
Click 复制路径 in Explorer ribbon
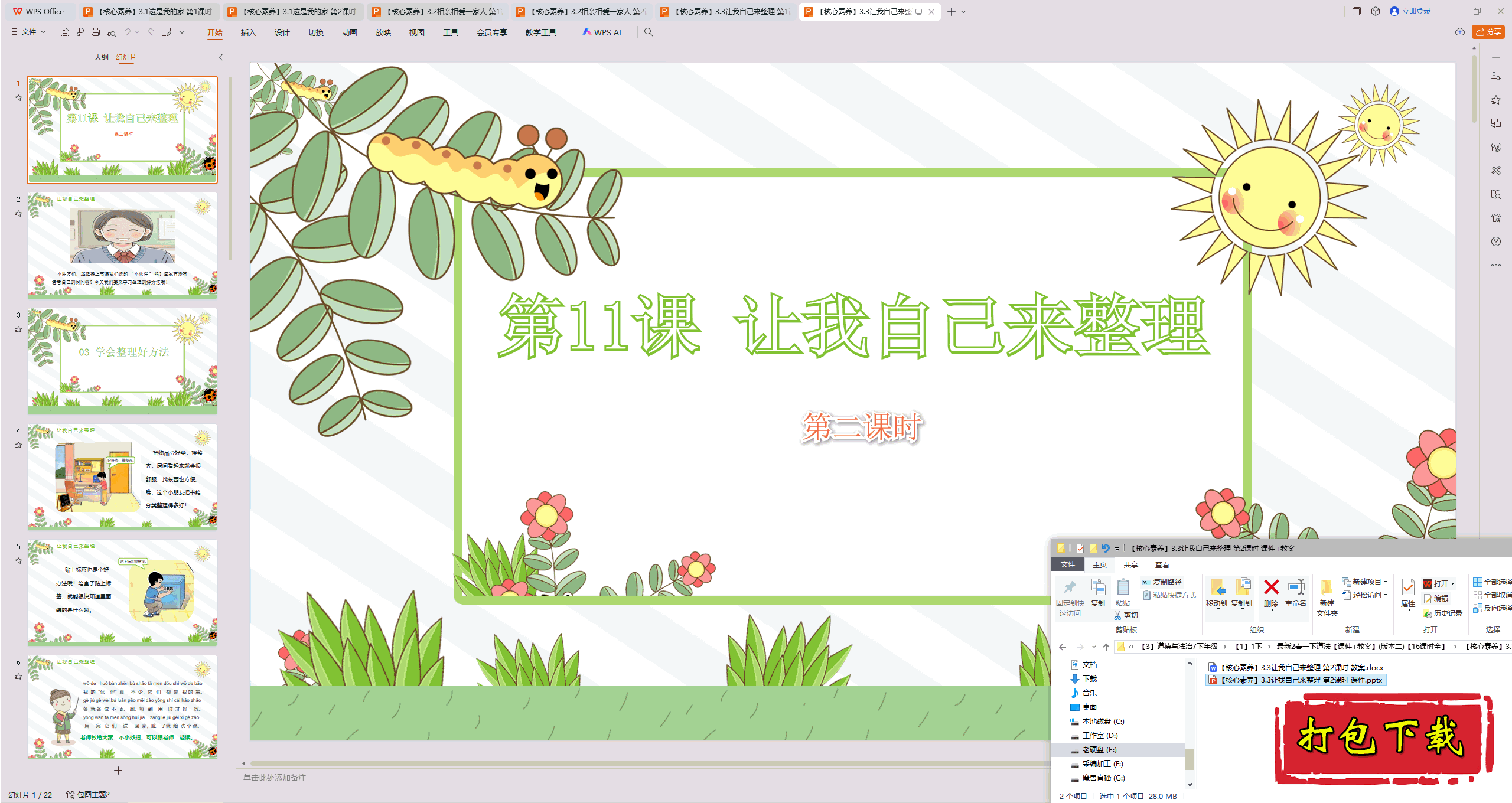click(1162, 582)
